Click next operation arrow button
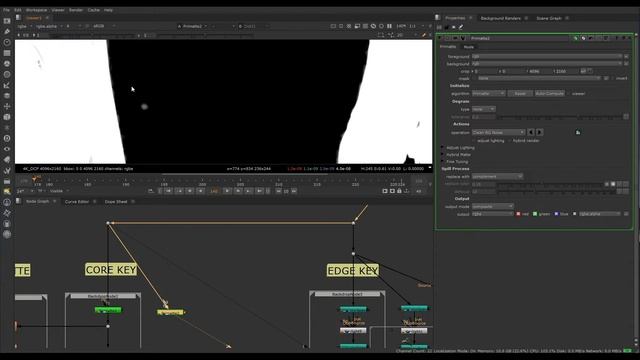 (x=539, y=132)
